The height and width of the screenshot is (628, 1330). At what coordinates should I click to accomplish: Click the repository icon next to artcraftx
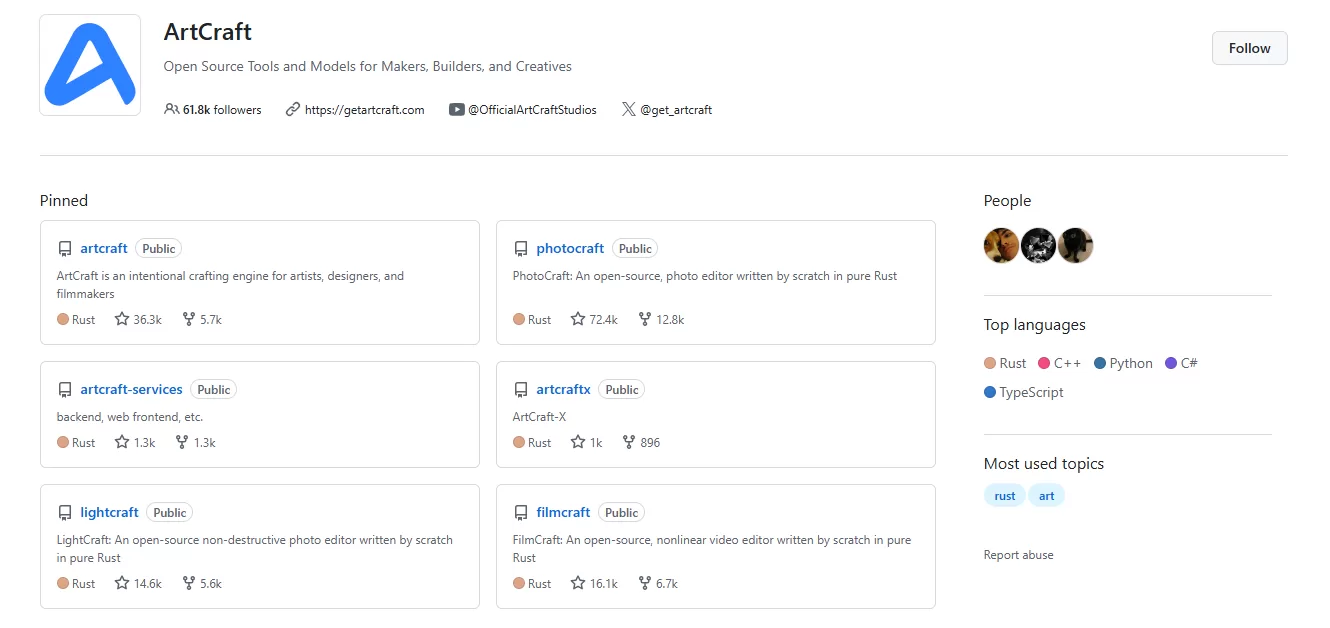click(521, 390)
